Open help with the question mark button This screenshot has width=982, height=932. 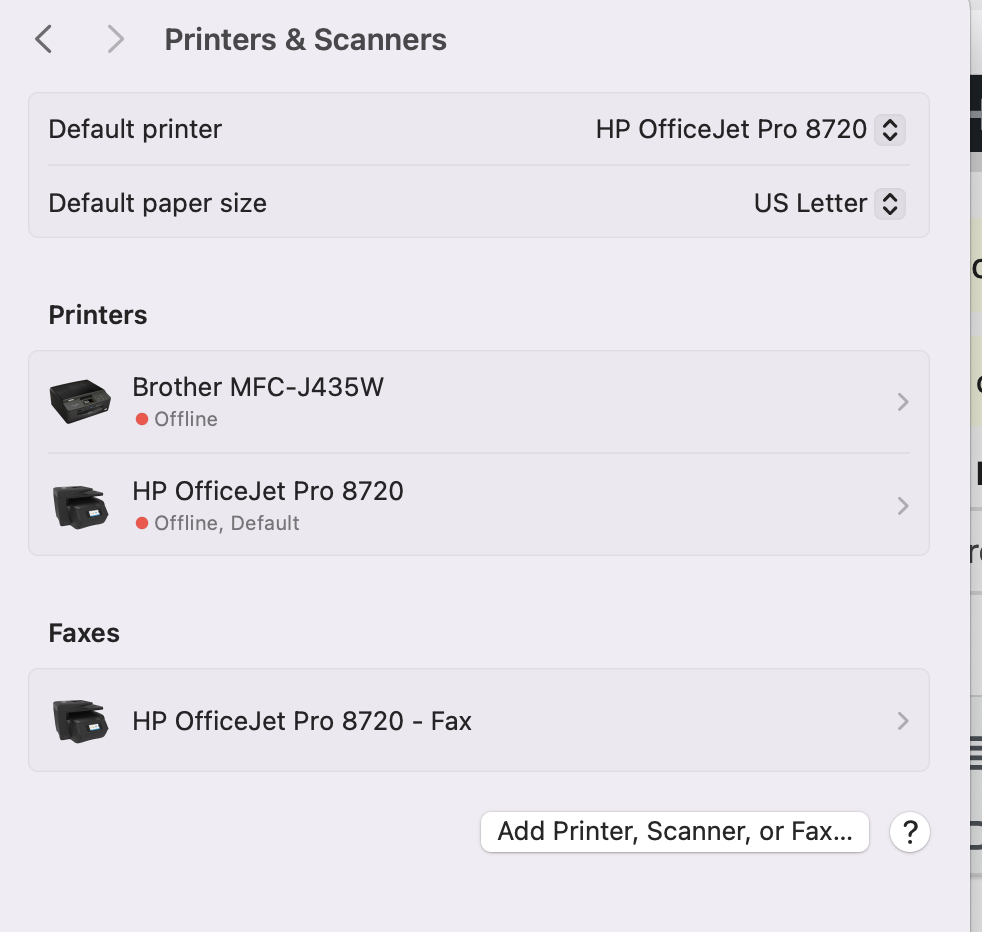[909, 832]
